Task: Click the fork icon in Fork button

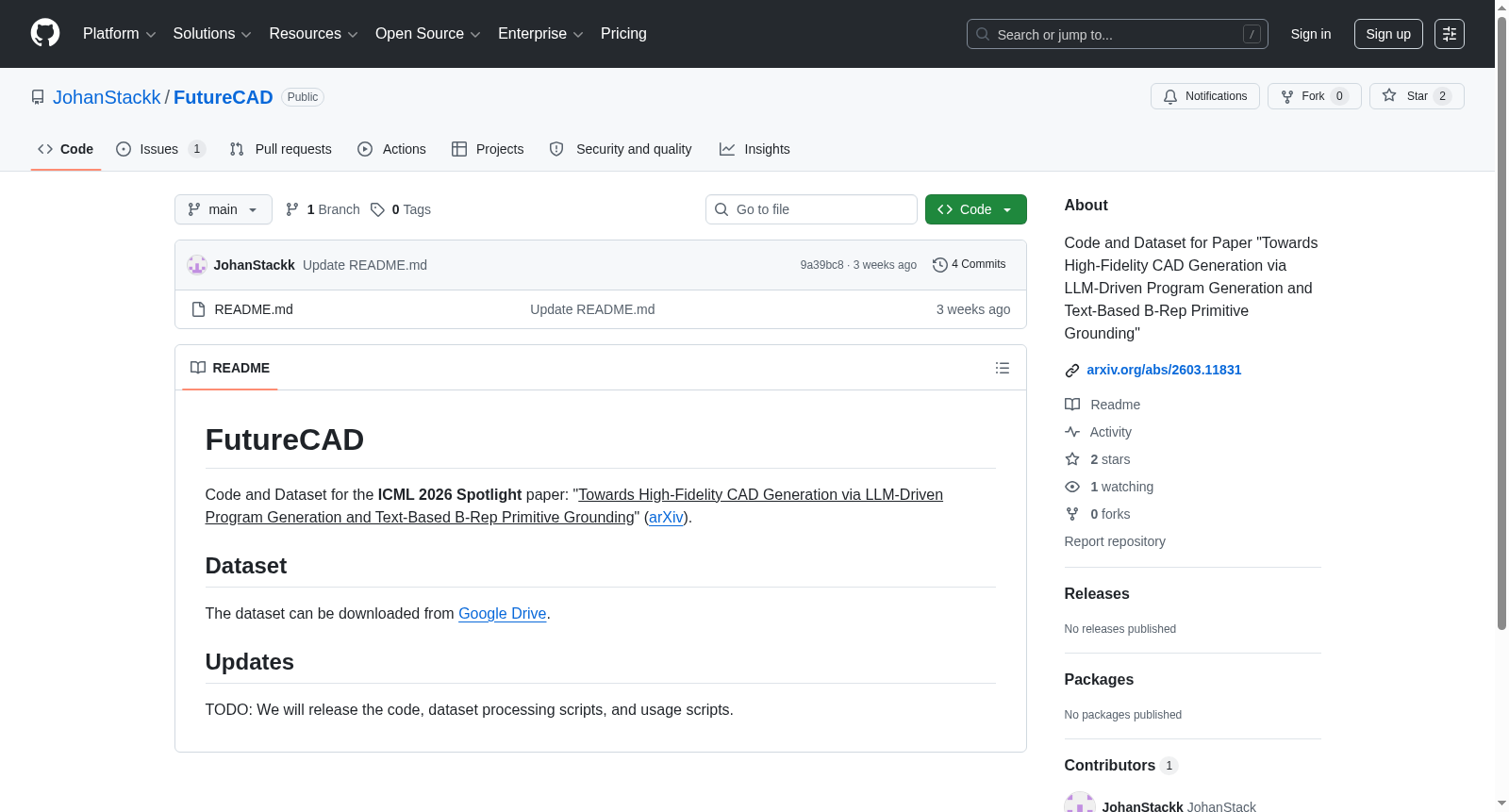Action: click(x=1287, y=96)
